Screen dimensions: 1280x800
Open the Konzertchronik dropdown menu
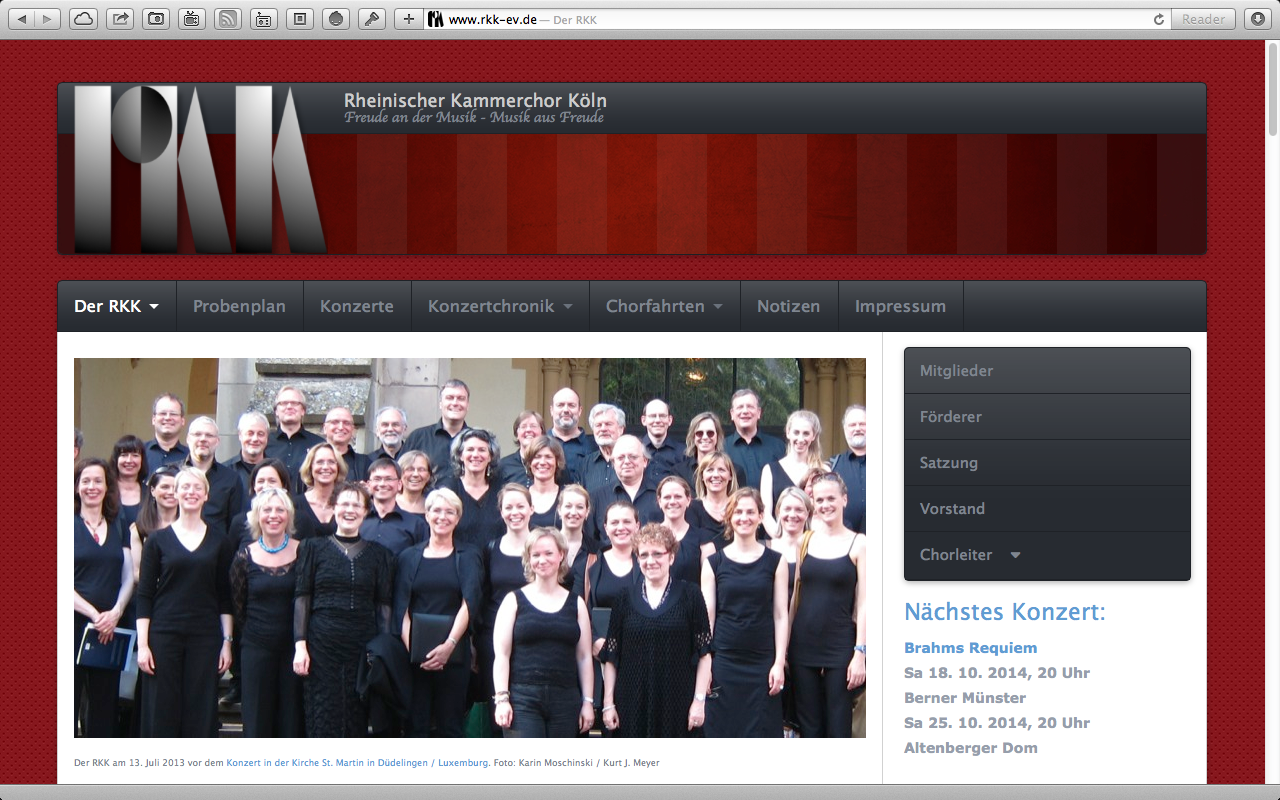pos(500,306)
